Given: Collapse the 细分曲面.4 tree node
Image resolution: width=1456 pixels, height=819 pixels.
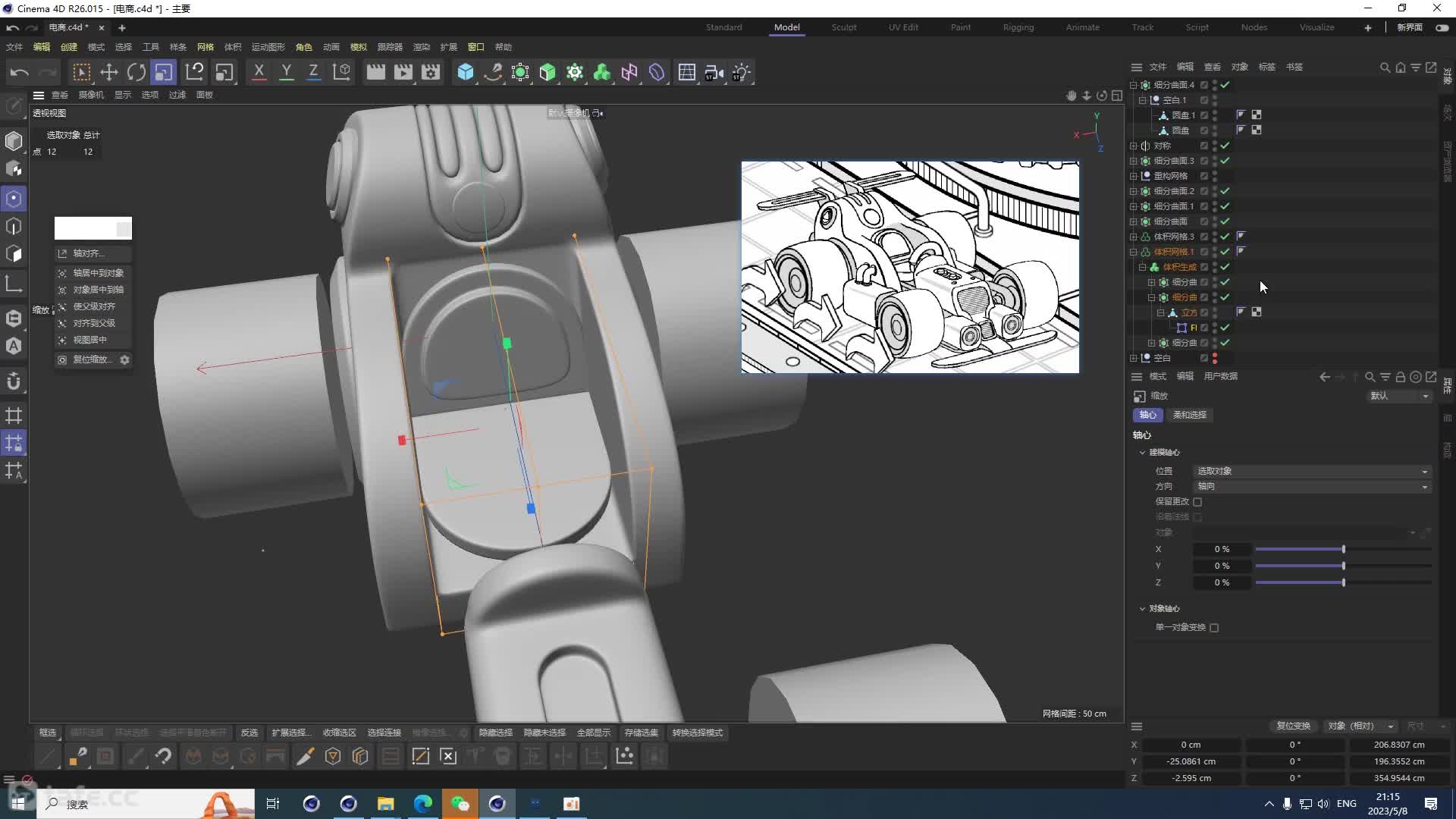Looking at the screenshot, I should click(x=1134, y=85).
